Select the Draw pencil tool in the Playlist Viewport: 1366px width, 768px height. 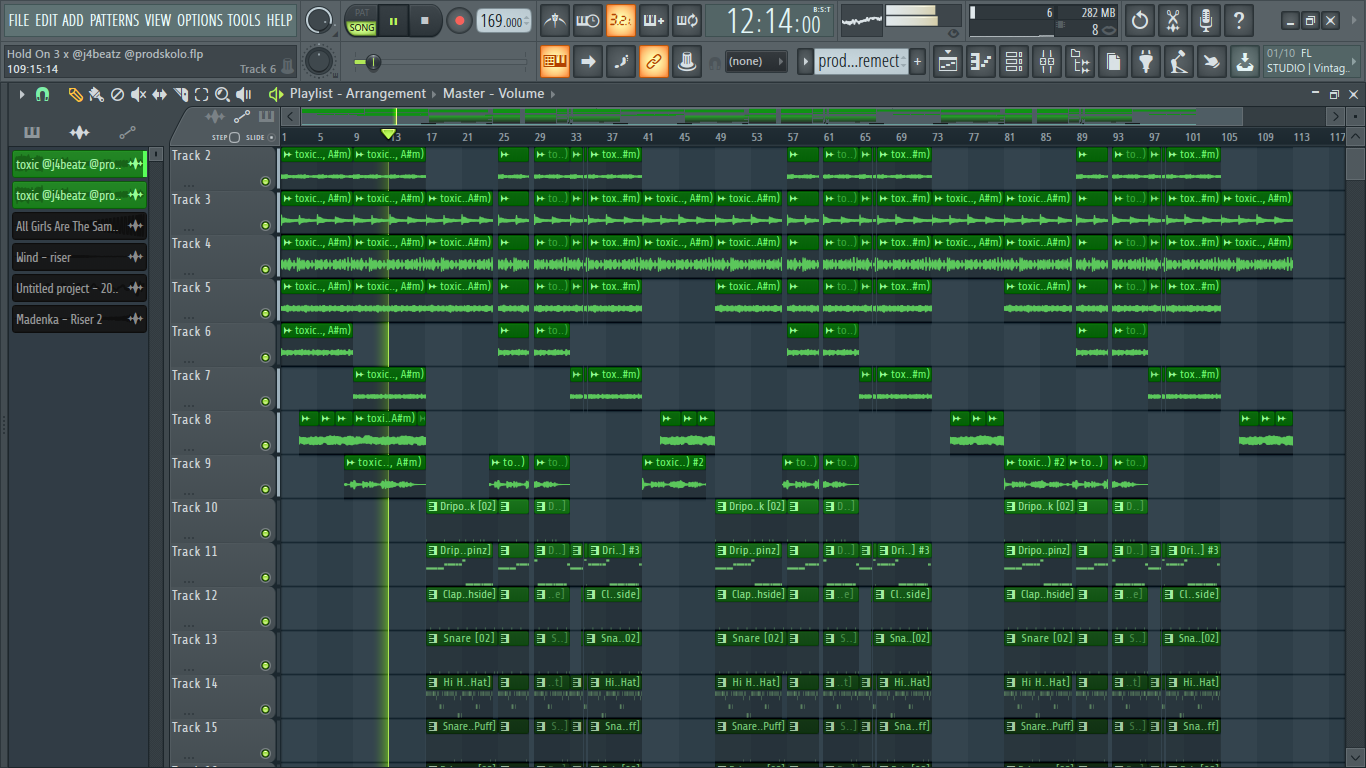75,94
